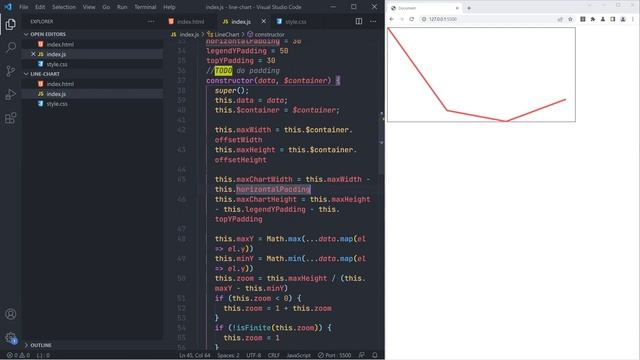Open the Selection menu
Viewport: 640px width, 360px height.
[x=64, y=7]
